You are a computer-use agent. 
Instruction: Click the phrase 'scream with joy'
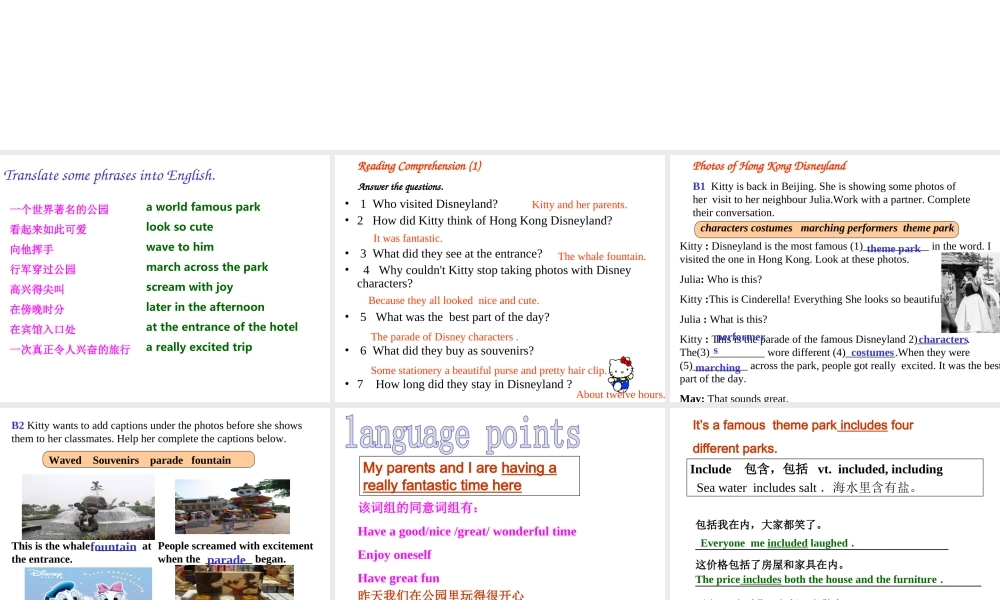[x=189, y=287]
